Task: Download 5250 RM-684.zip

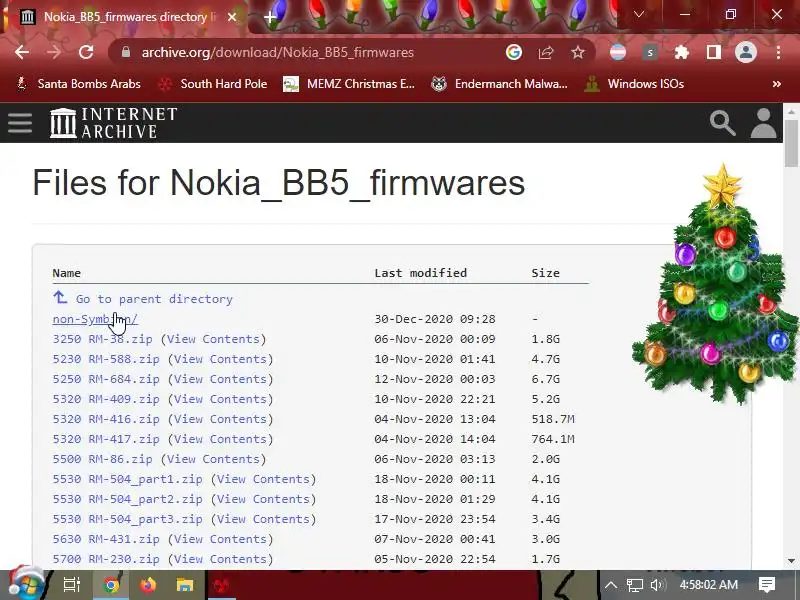Action: click(106, 379)
